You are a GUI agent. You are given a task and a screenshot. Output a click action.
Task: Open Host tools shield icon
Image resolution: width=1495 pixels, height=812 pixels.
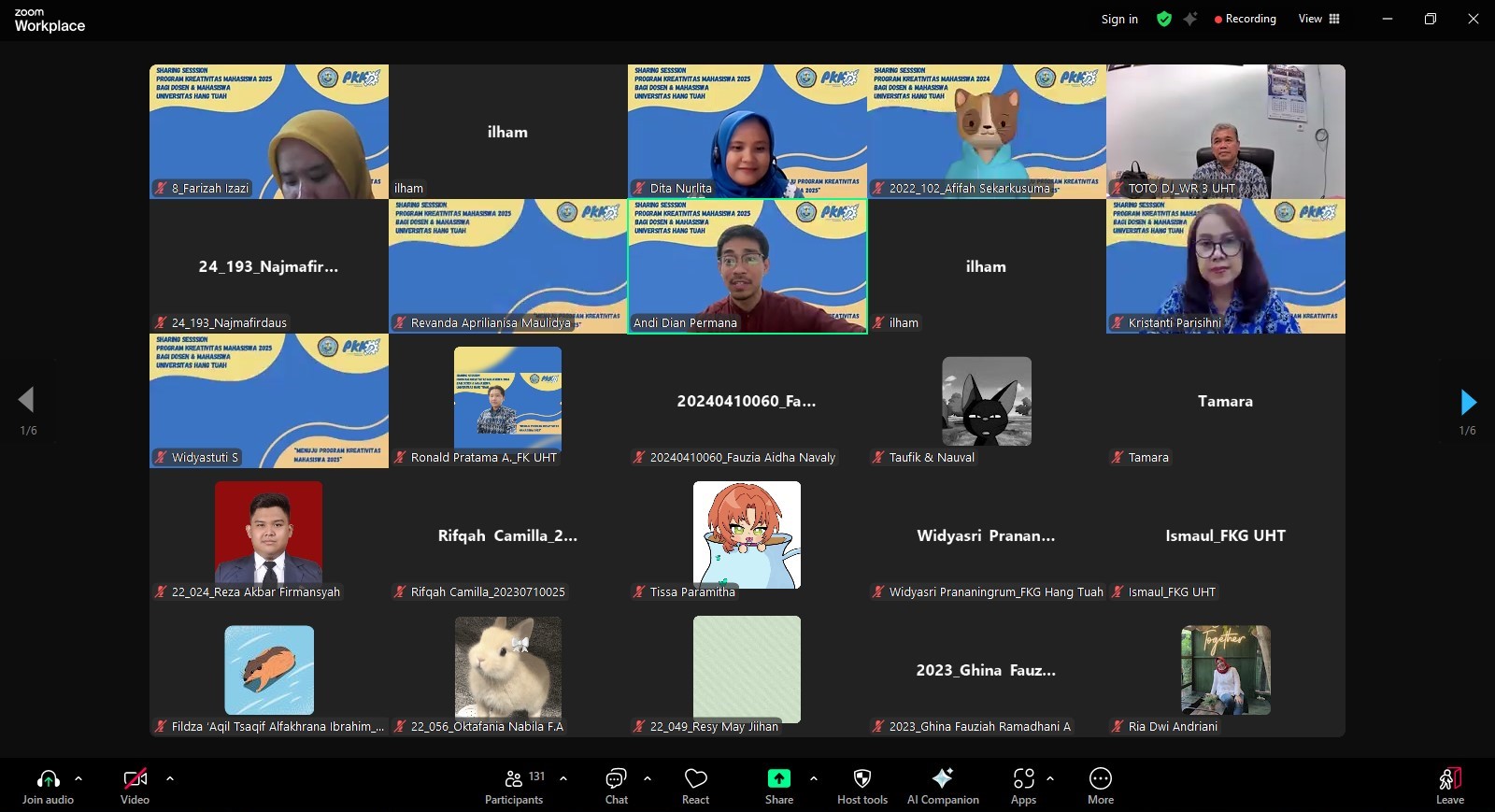pyautogui.click(x=861, y=786)
